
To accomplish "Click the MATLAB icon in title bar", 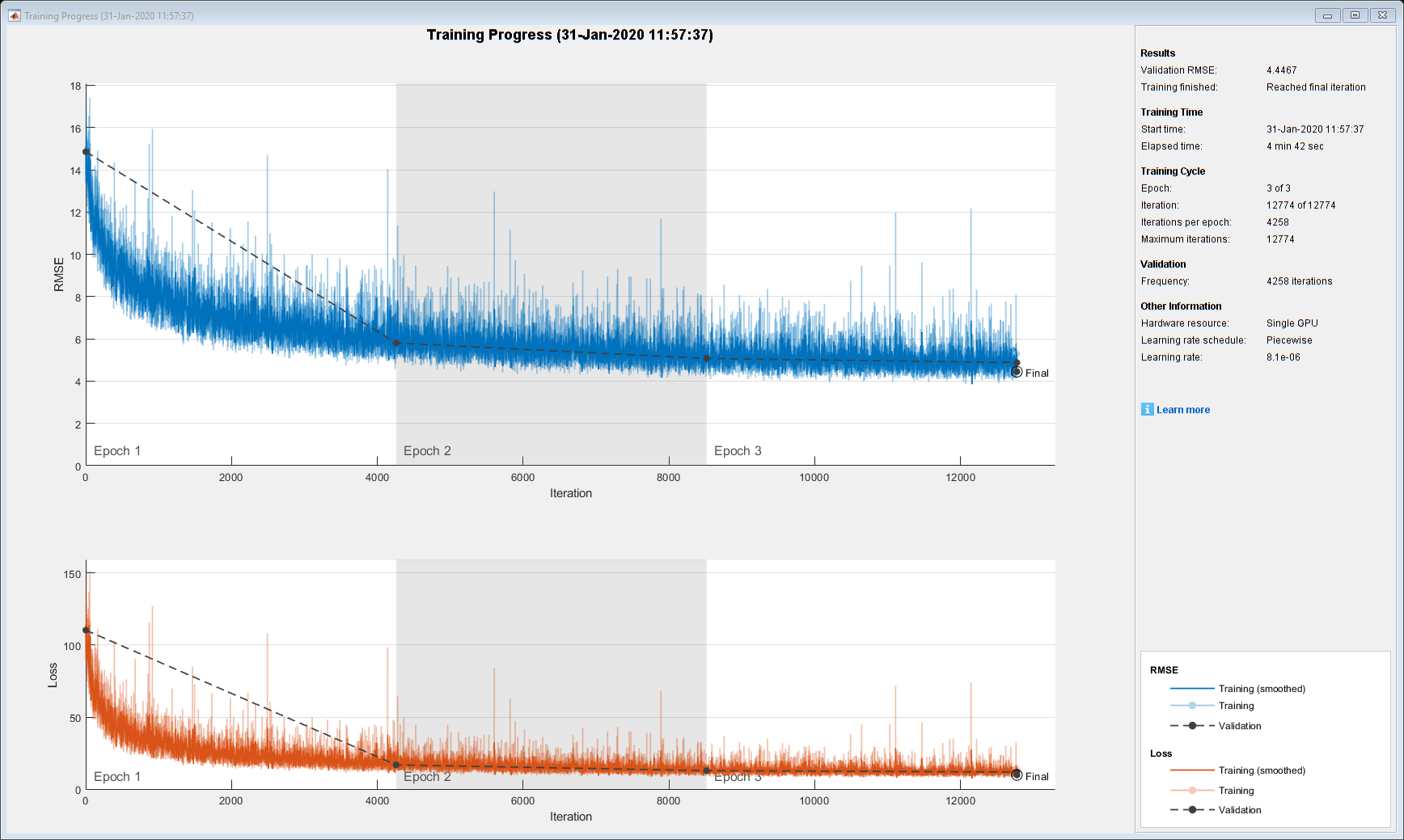I will pos(14,15).
